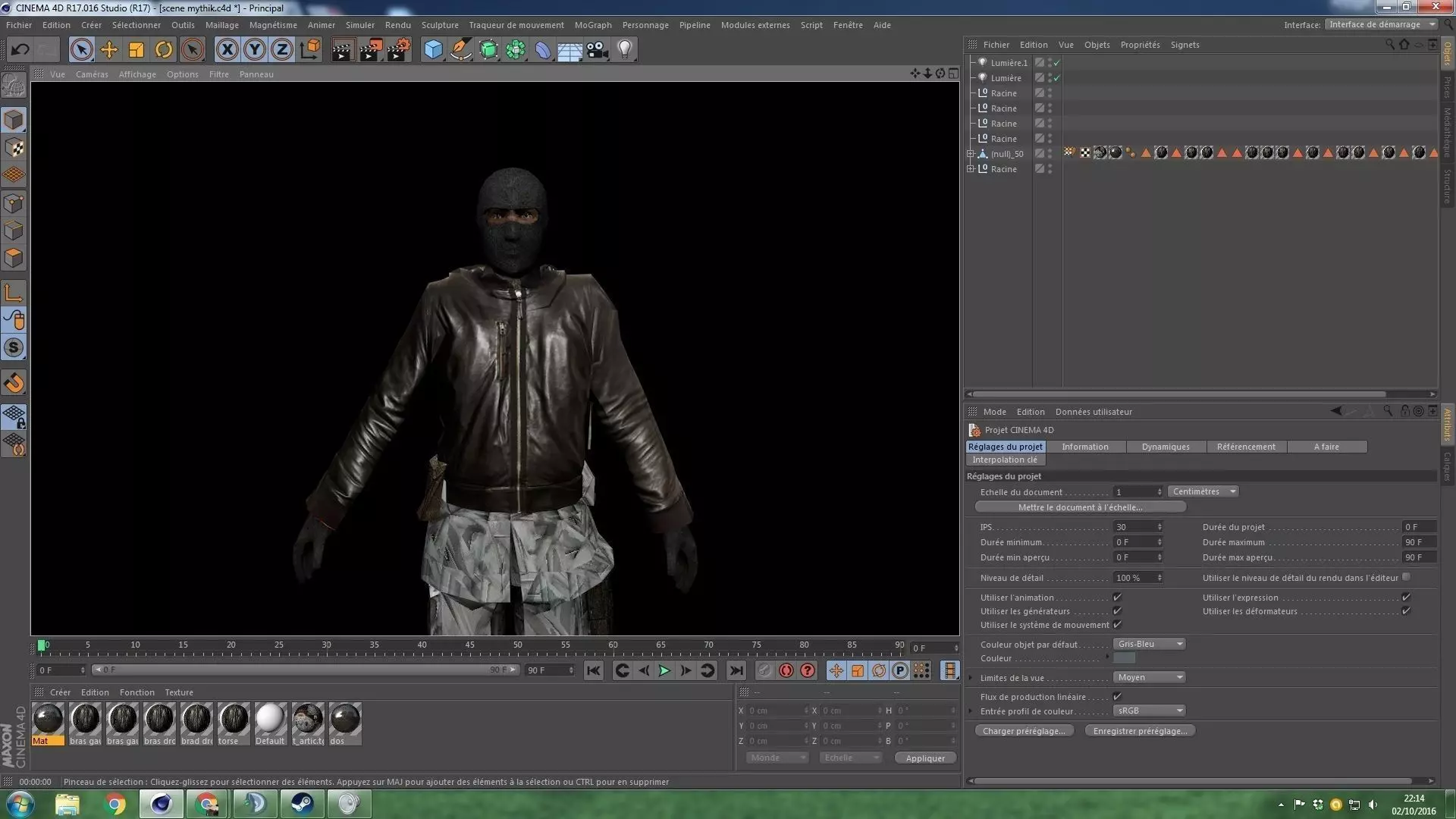This screenshot has width=1456, height=819.
Task: Select the Move tool in top toolbar
Action: point(108,50)
